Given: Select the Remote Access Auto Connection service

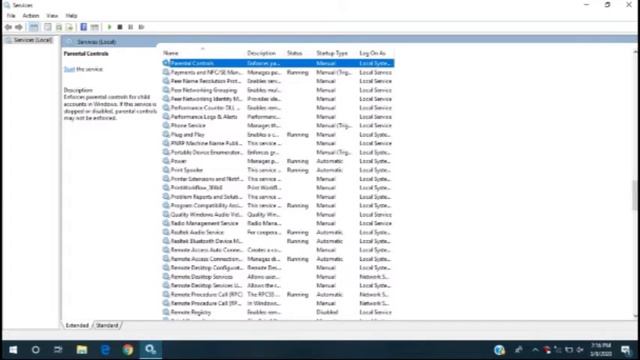Looking at the screenshot, I should (x=278, y=250).
